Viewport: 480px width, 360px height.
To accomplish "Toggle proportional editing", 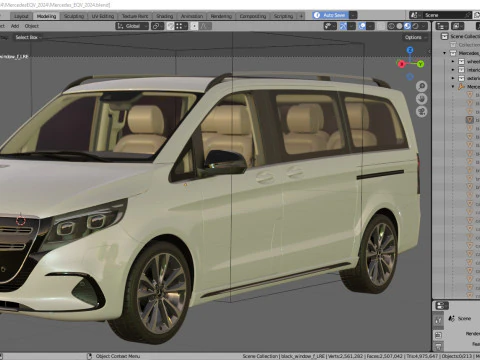I will 194,26.
